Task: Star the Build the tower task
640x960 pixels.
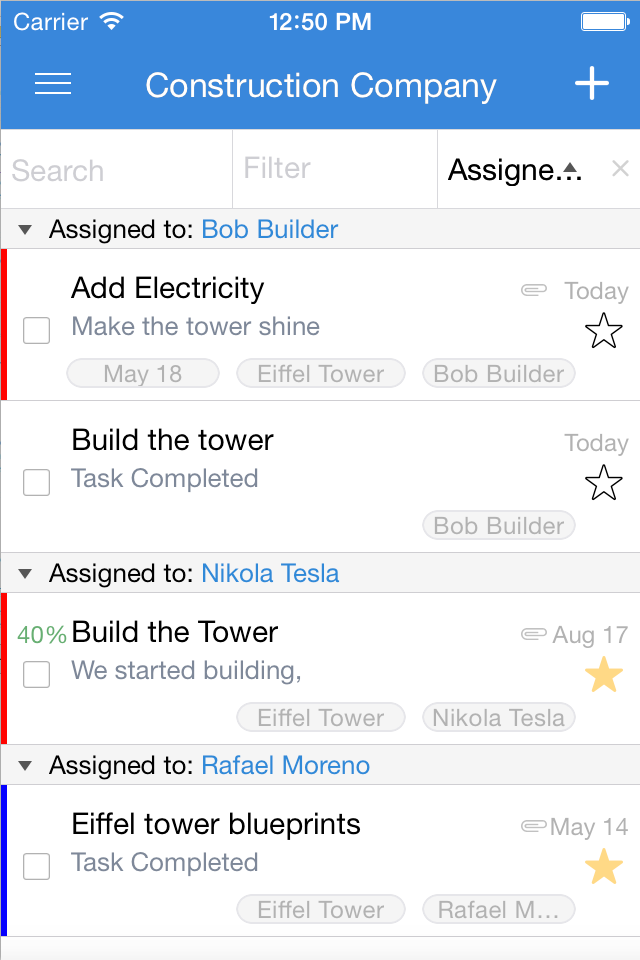Action: pos(603,483)
